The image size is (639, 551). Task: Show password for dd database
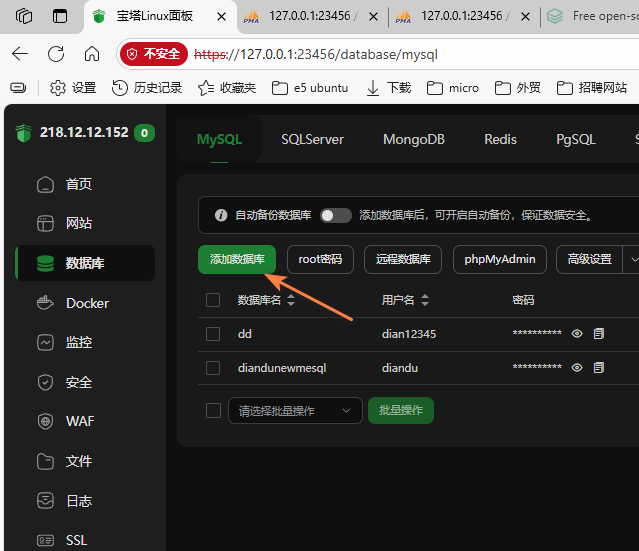pos(577,334)
